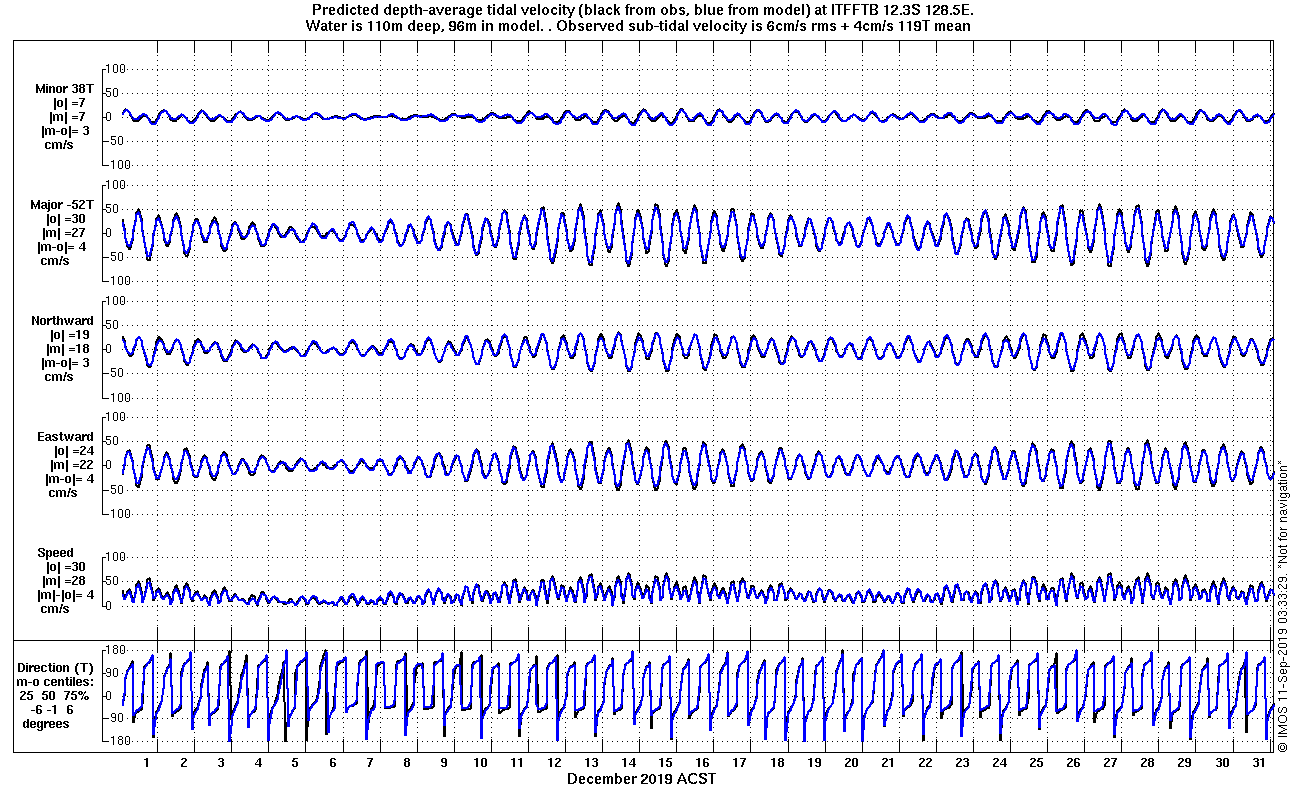The image size is (1300, 800).
Task: Select the 'Minor 38T' panel label
Action: (x=64, y=89)
